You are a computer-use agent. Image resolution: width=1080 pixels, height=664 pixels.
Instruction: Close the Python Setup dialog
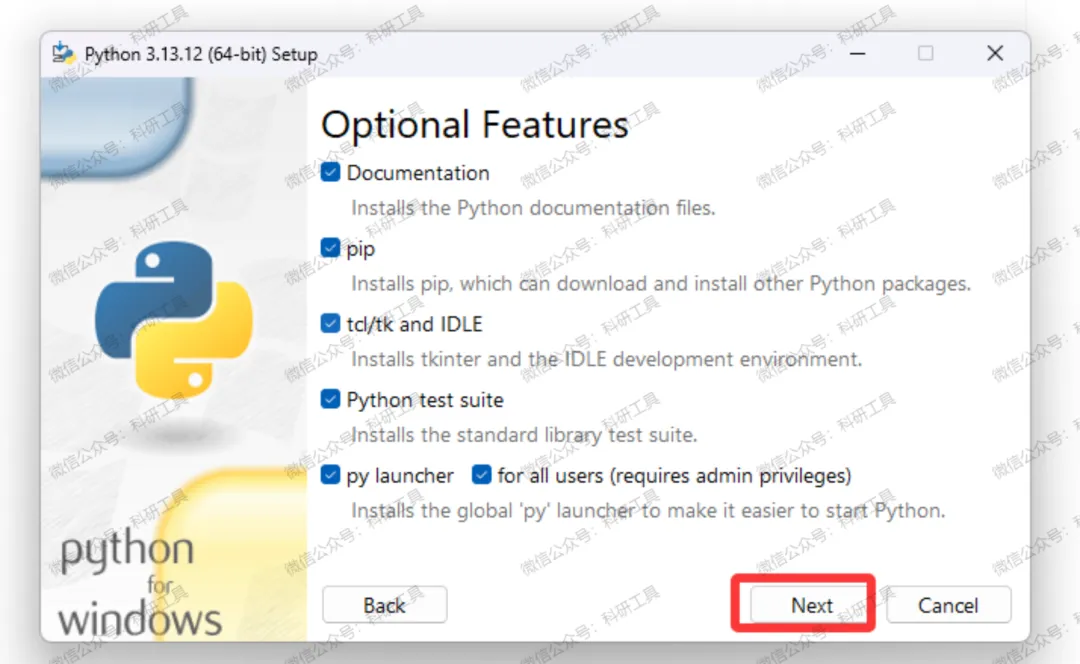(994, 53)
